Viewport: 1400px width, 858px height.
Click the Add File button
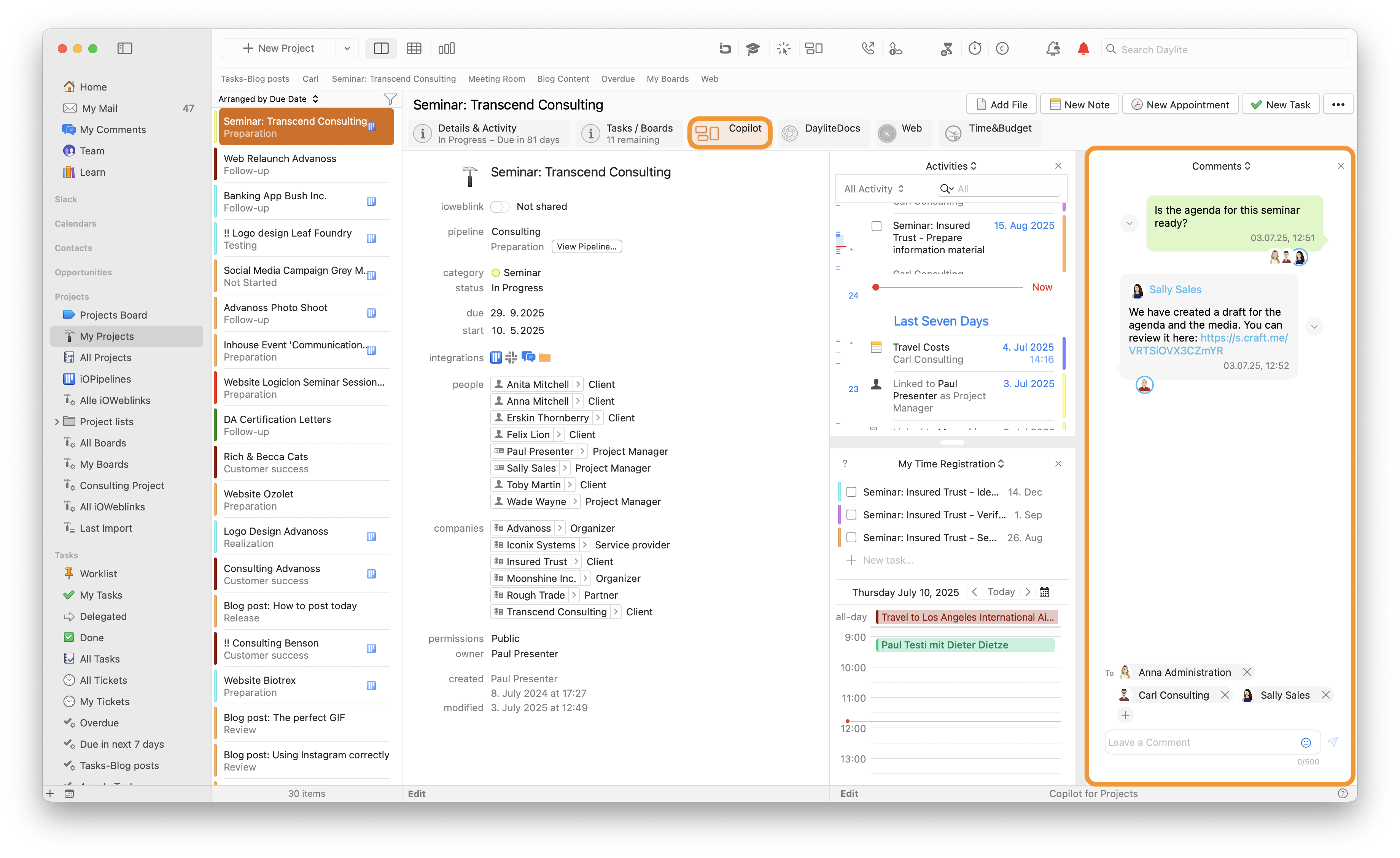[x=1001, y=105]
